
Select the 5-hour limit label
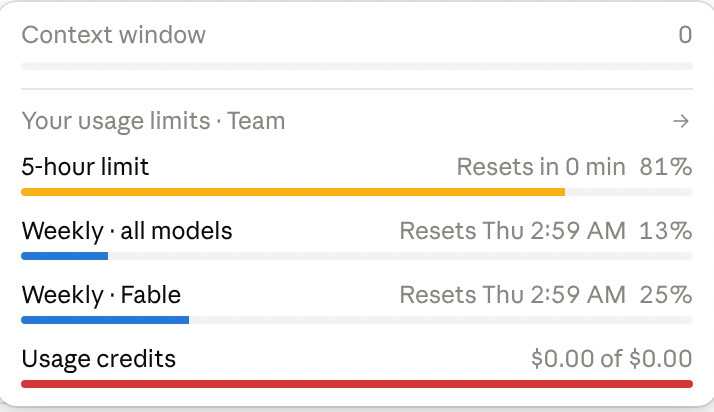85,167
